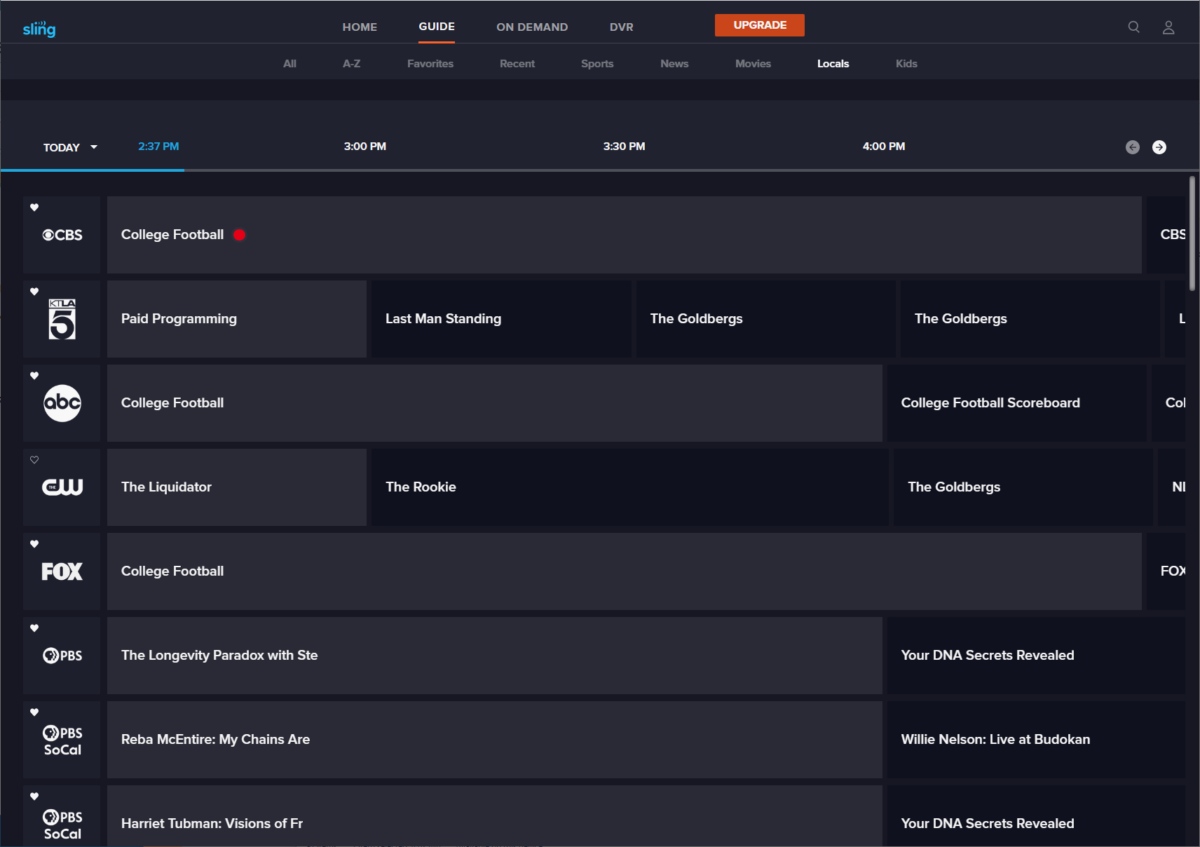The width and height of the screenshot is (1200, 847).
Task: Toggle favorite heart on FOX
Action: coord(34,544)
